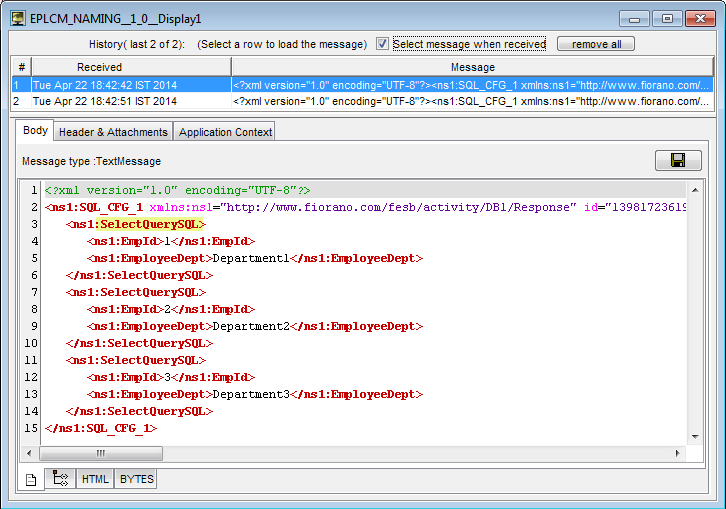726x509 pixels.
Task: Open the Header & Attachments tab
Action: [113, 132]
